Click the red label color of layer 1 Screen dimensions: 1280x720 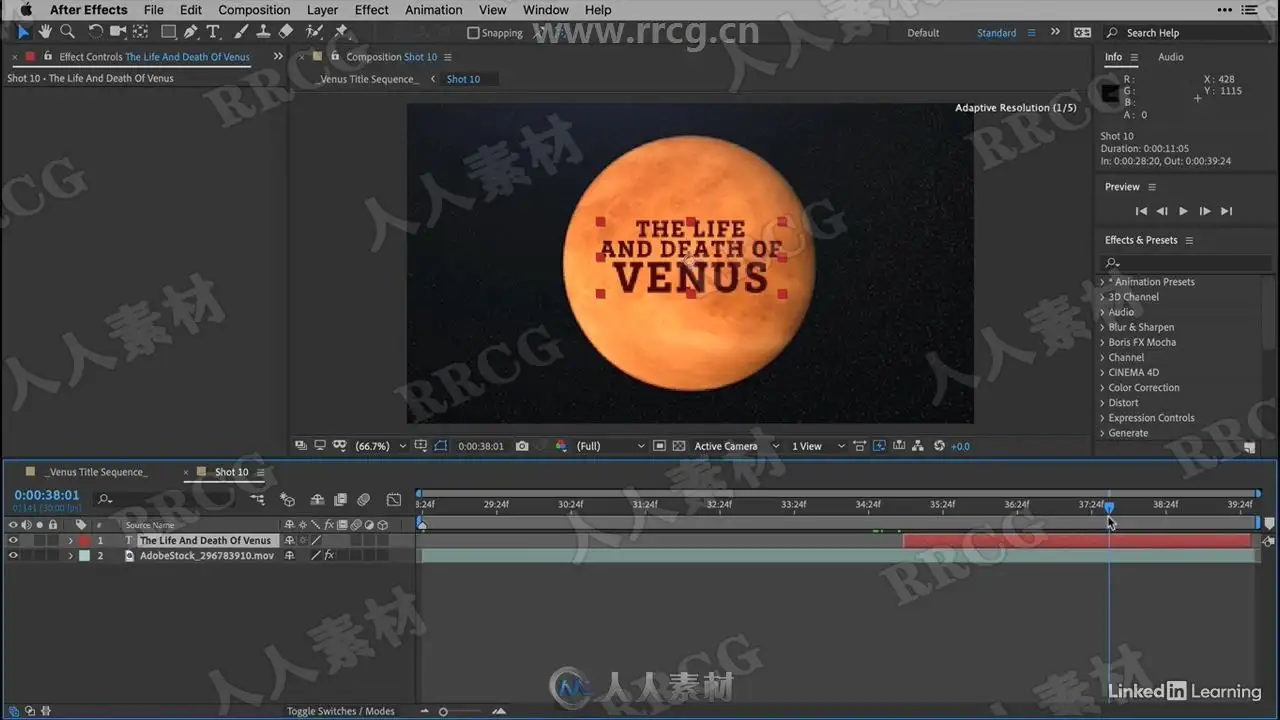click(x=85, y=541)
